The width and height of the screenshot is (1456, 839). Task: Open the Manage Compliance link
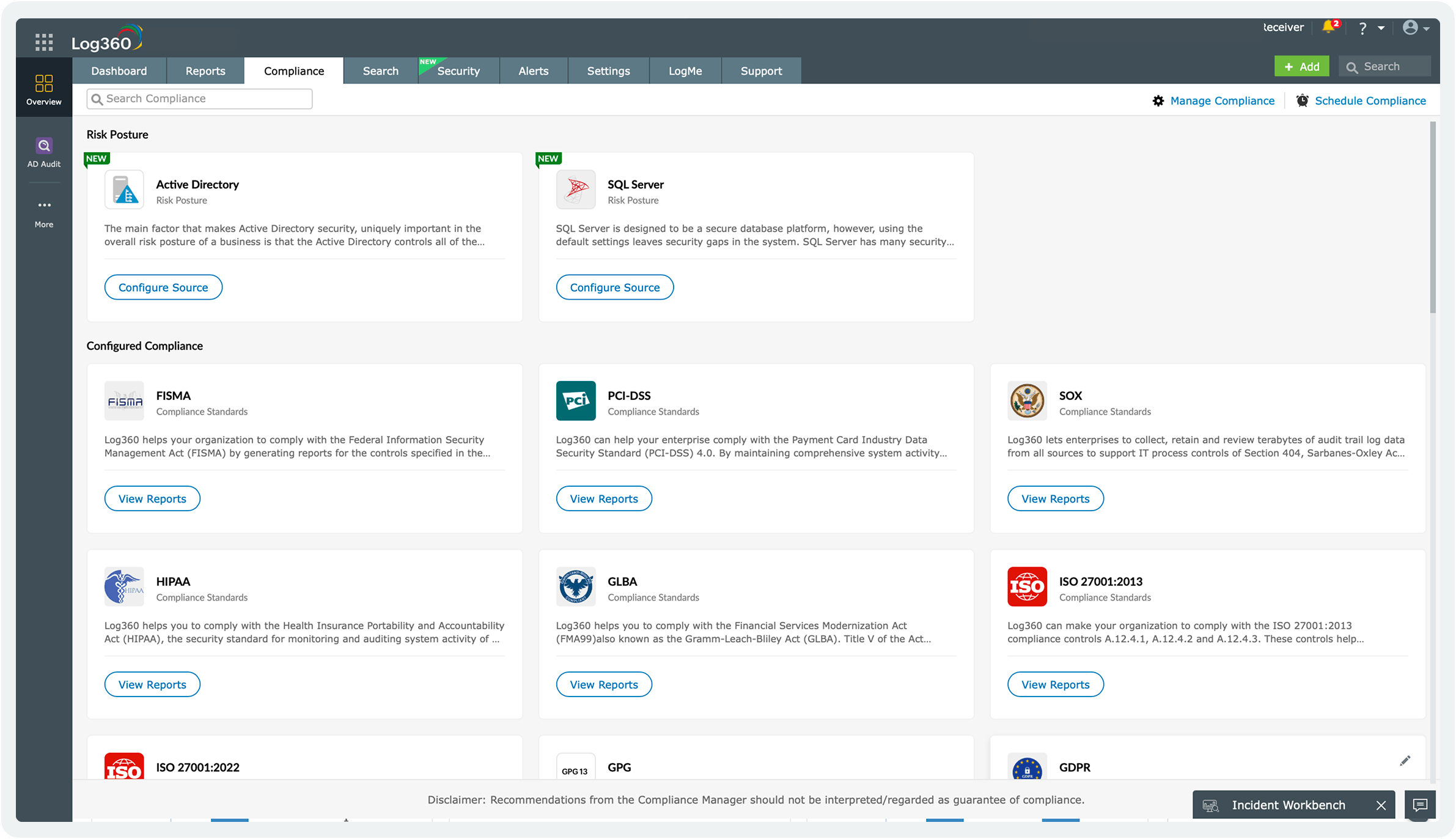pos(1223,101)
